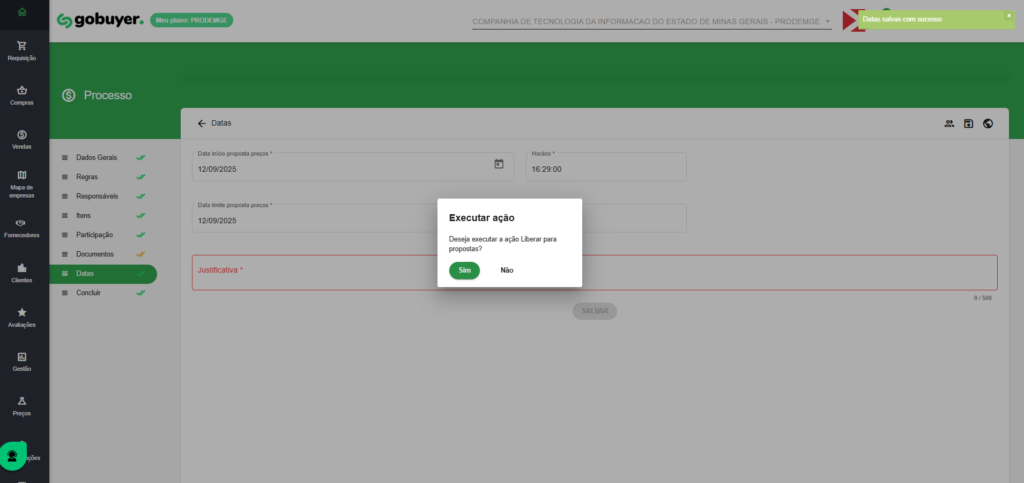Image resolution: width=1024 pixels, height=483 pixels.
Task: Close the 'Datas salvas com sucesso' notification
Action: (x=1008, y=15)
